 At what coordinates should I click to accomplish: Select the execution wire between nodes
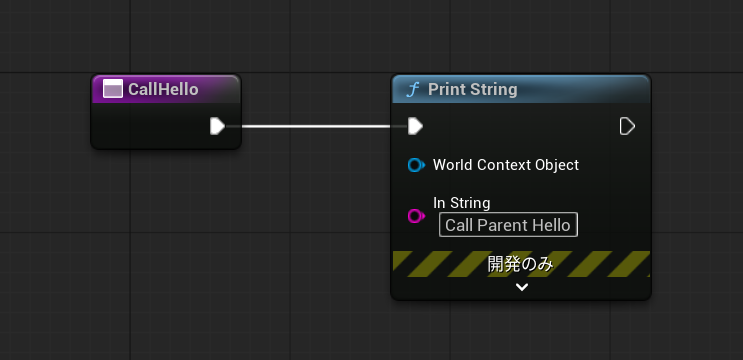pyautogui.click(x=317, y=126)
